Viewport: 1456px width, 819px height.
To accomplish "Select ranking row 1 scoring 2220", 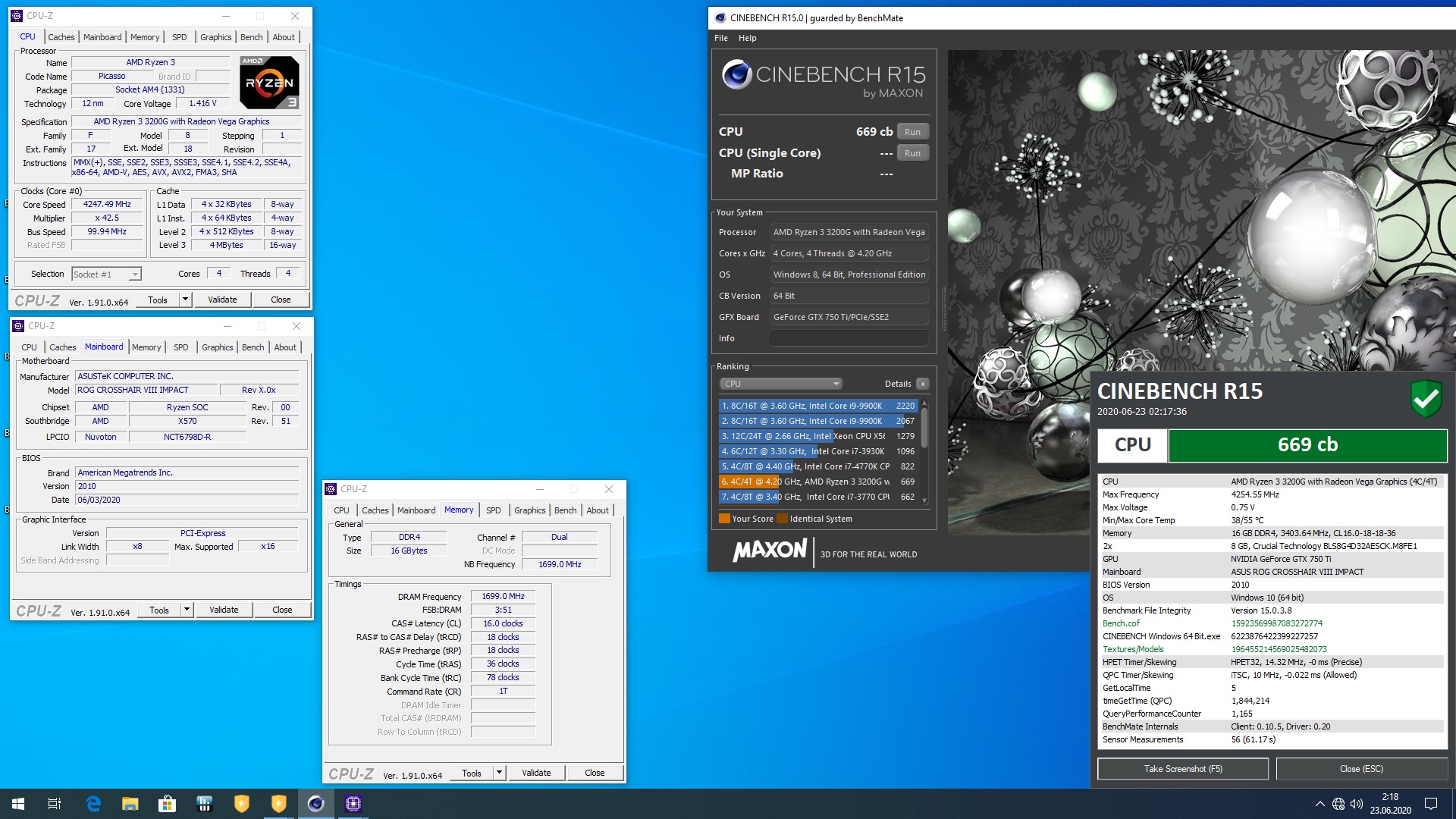I will [x=818, y=406].
